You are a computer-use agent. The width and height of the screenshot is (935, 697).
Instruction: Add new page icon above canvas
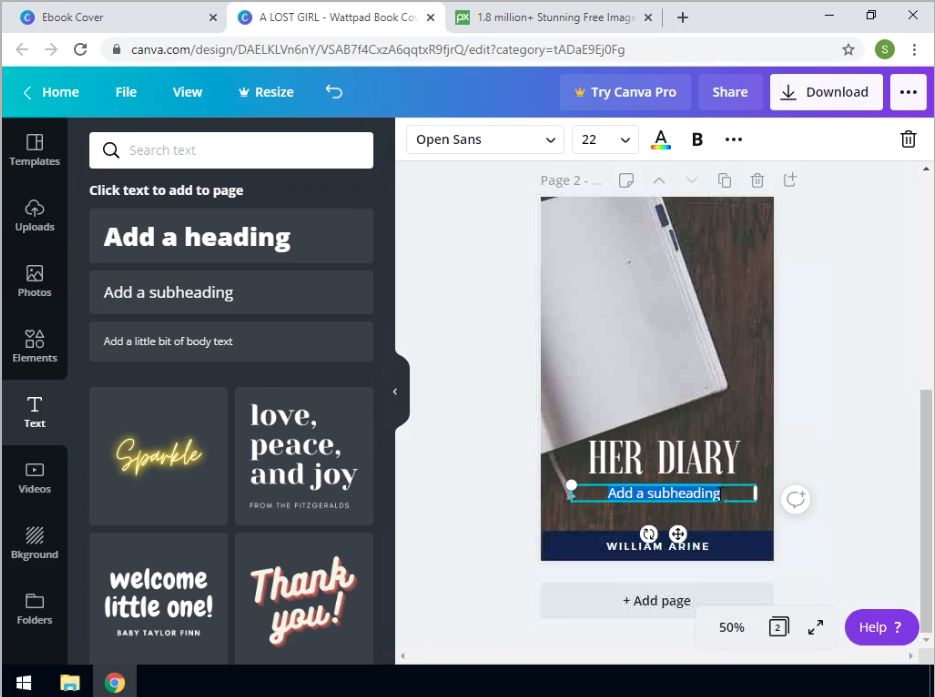click(790, 179)
